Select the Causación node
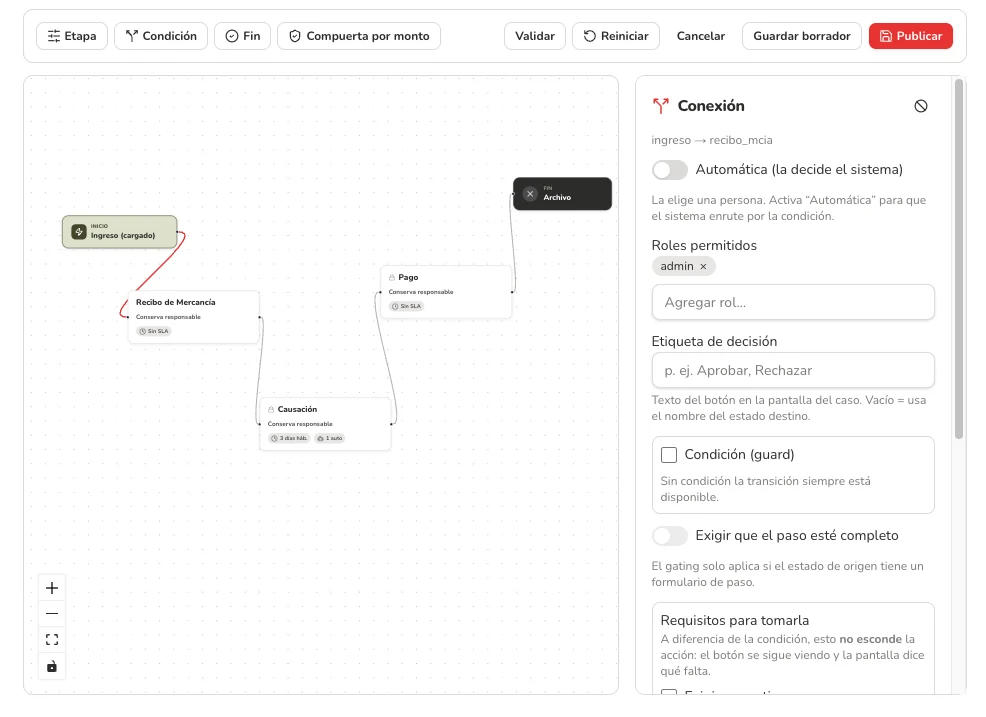Viewport: 986px width, 717px height. point(325,424)
